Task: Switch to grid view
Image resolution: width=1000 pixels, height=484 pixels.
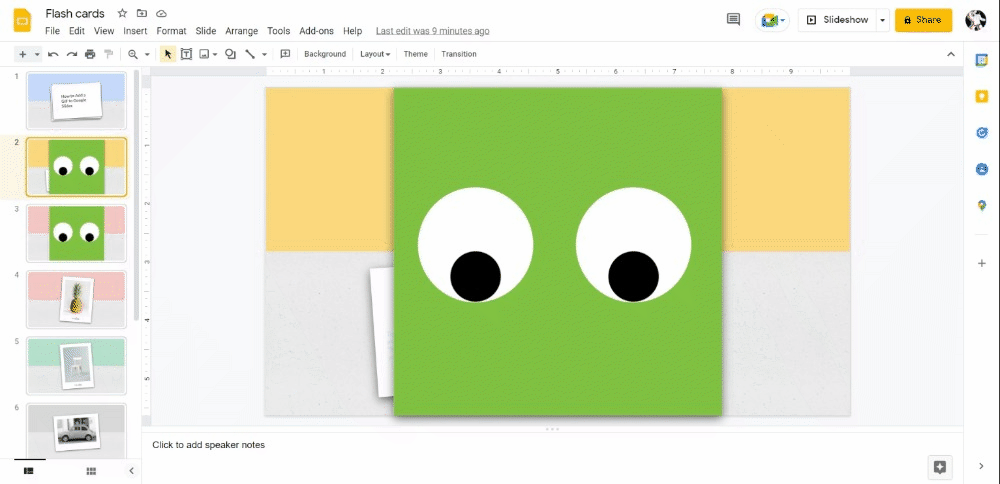Action: pyautogui.click(x=91, y=471)
